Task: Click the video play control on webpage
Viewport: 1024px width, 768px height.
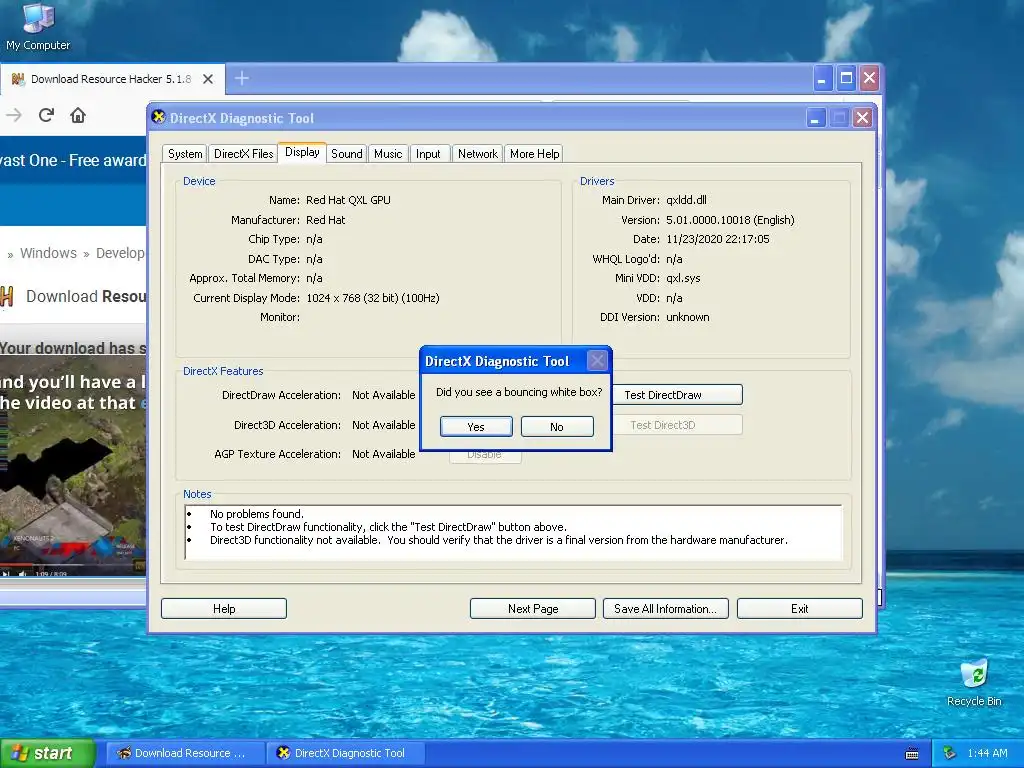Action: click(x=6, y=573)
